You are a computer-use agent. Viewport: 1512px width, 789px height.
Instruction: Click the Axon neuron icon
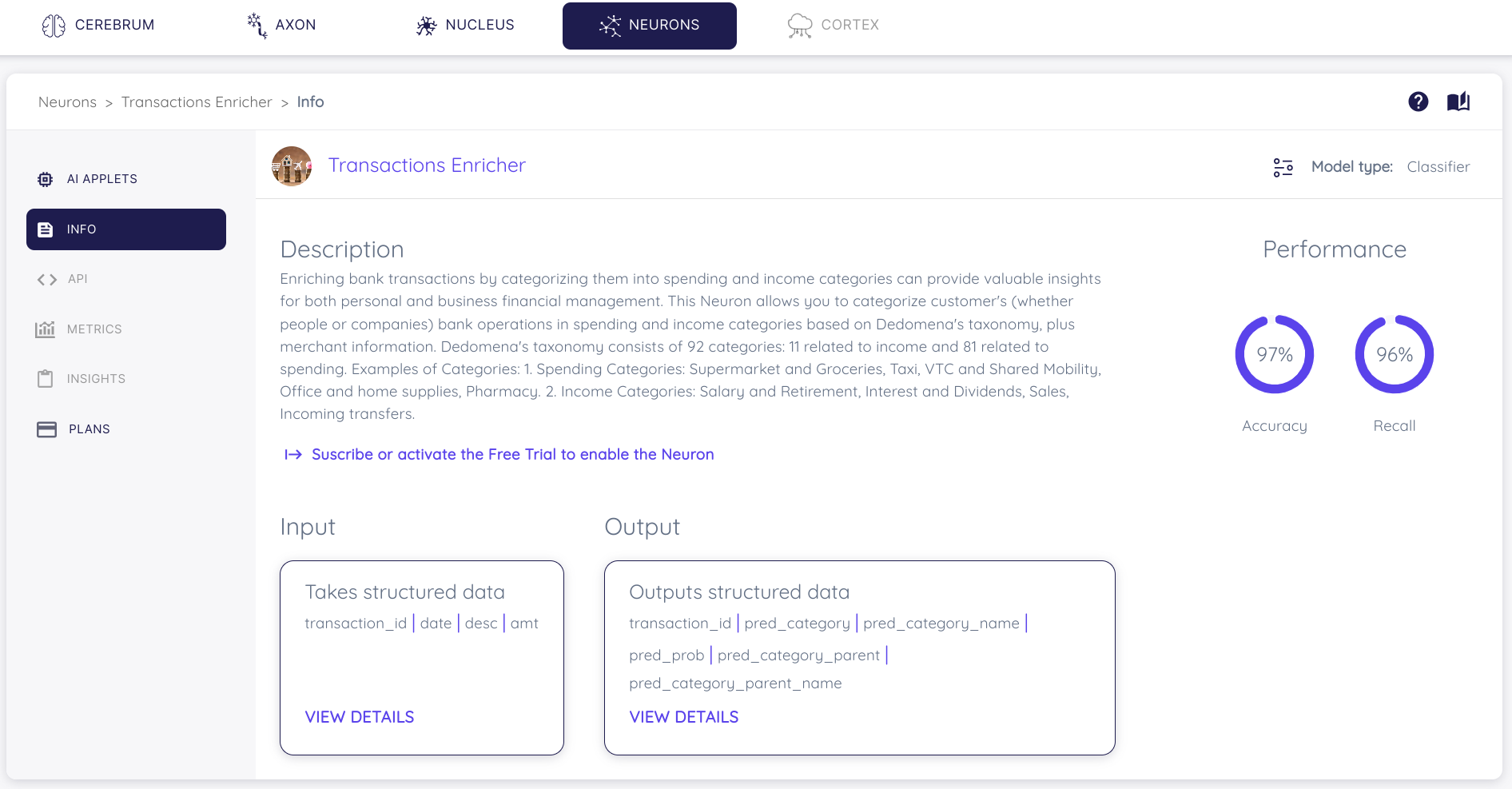[x=257, y=26]
